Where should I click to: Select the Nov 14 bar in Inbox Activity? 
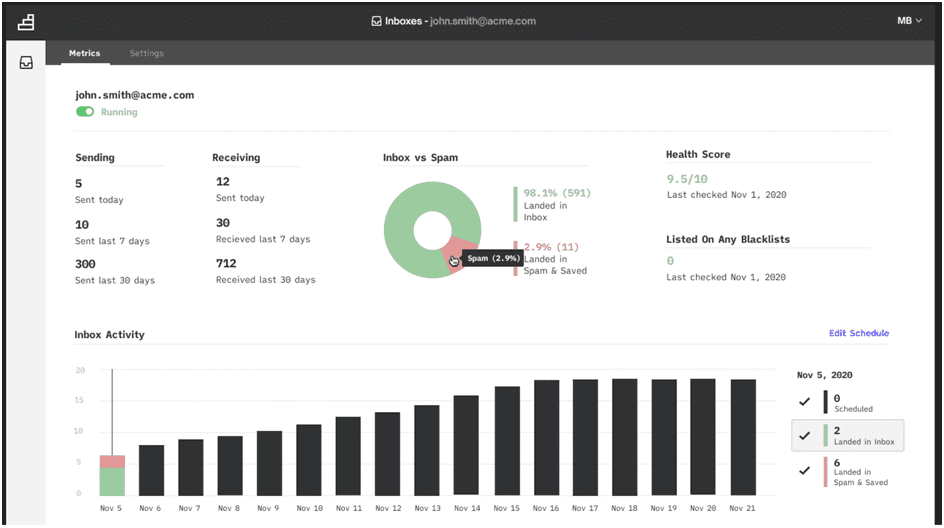[x=466, y=446]
